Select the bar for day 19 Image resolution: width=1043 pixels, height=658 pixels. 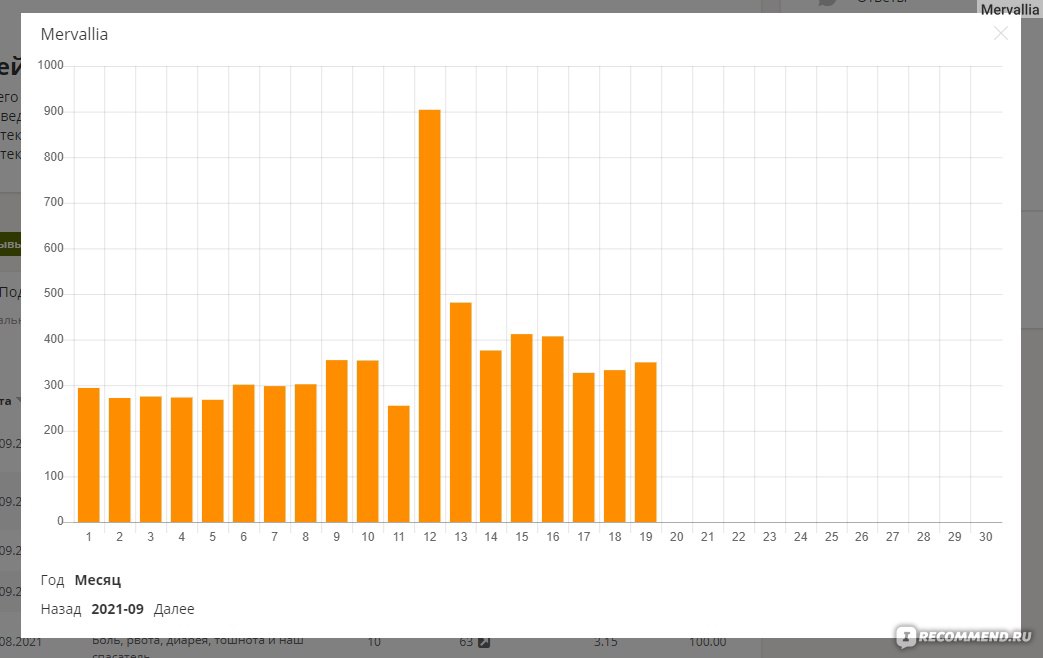point(645,442)
